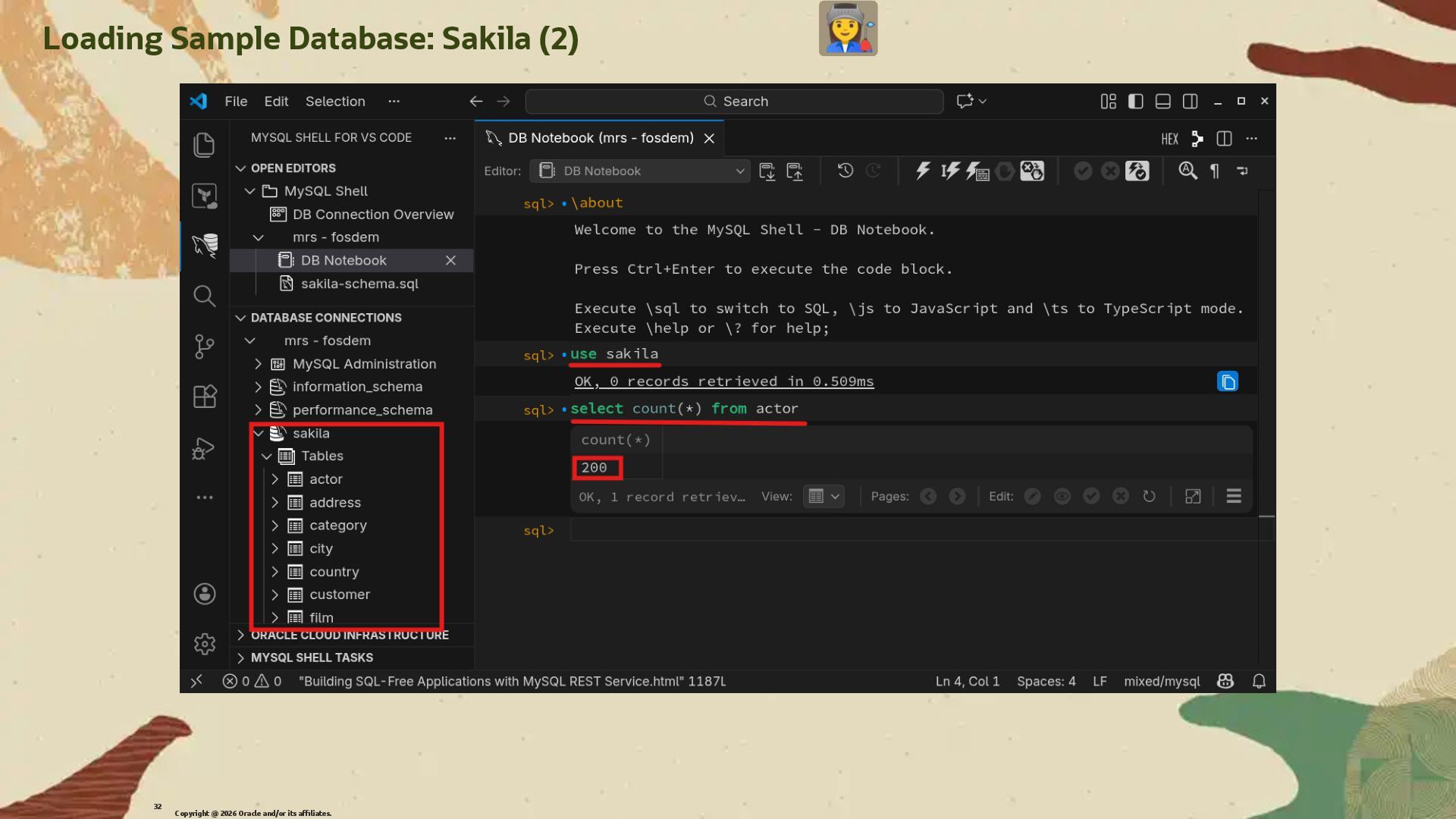
Task: Open the Source Control icon
Action: [204, 347]
